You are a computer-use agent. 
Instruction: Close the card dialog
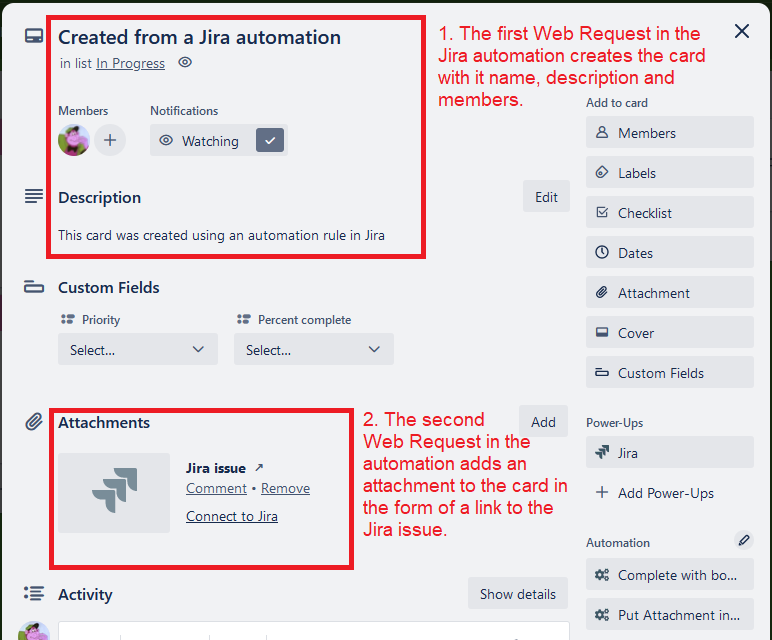741,32
